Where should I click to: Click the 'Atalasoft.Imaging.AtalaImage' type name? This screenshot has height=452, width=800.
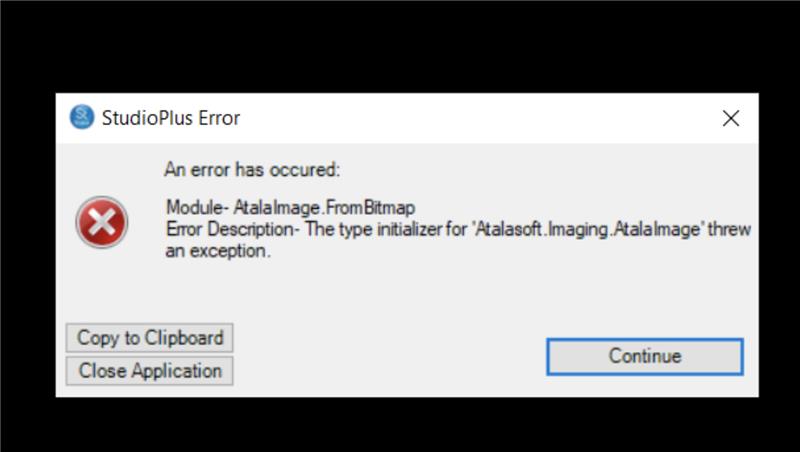click(x=587, y=229)
